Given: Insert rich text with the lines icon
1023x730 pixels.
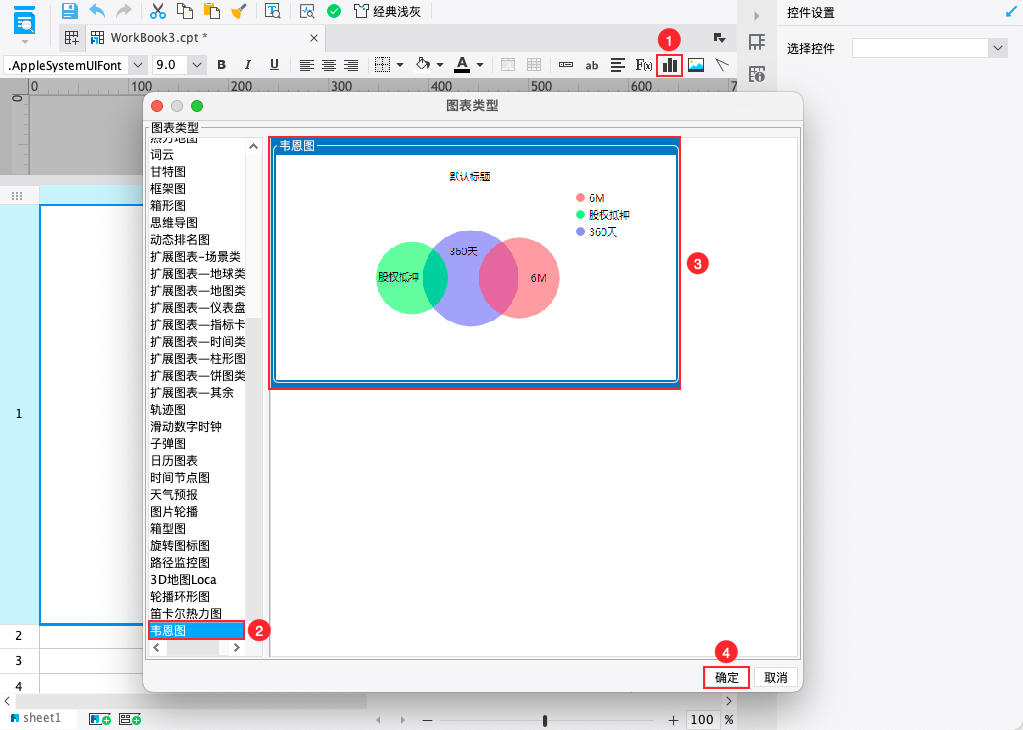Looking at the screenshot, I should pyautogui.click(x=617, y=65).
